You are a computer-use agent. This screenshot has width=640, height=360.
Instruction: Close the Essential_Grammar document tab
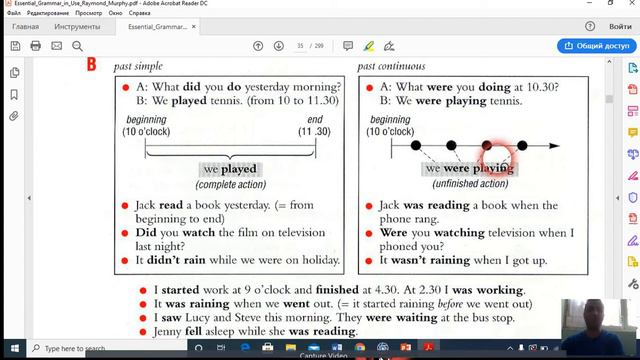click(193, 27)
